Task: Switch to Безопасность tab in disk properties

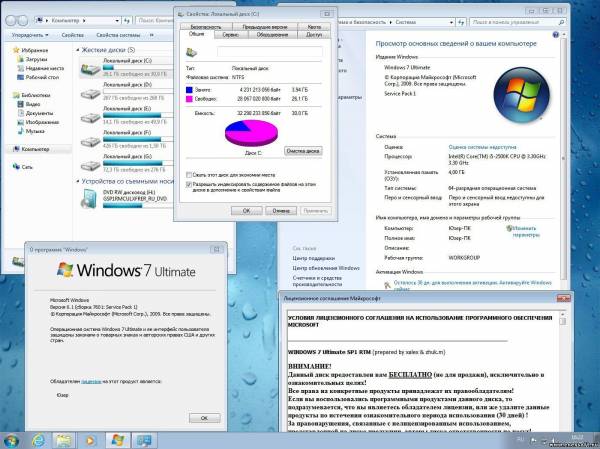Action: tap(206, 27)
